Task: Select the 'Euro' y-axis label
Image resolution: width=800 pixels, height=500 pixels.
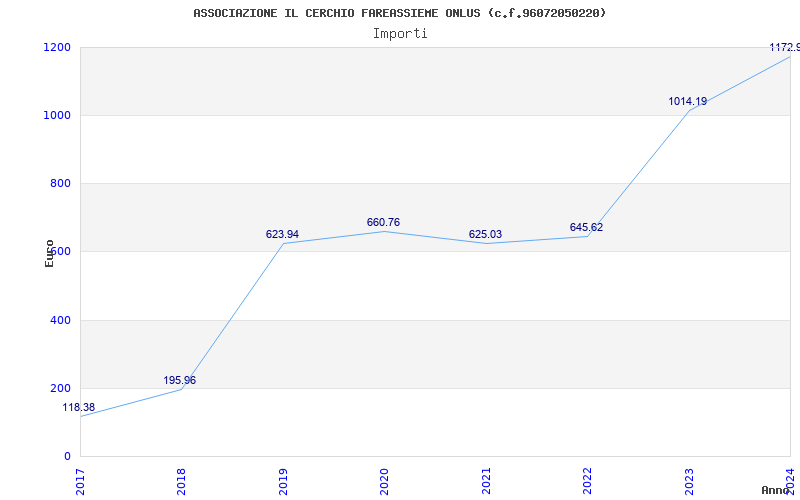Action: pyautogui.click(x=49, y=254)
